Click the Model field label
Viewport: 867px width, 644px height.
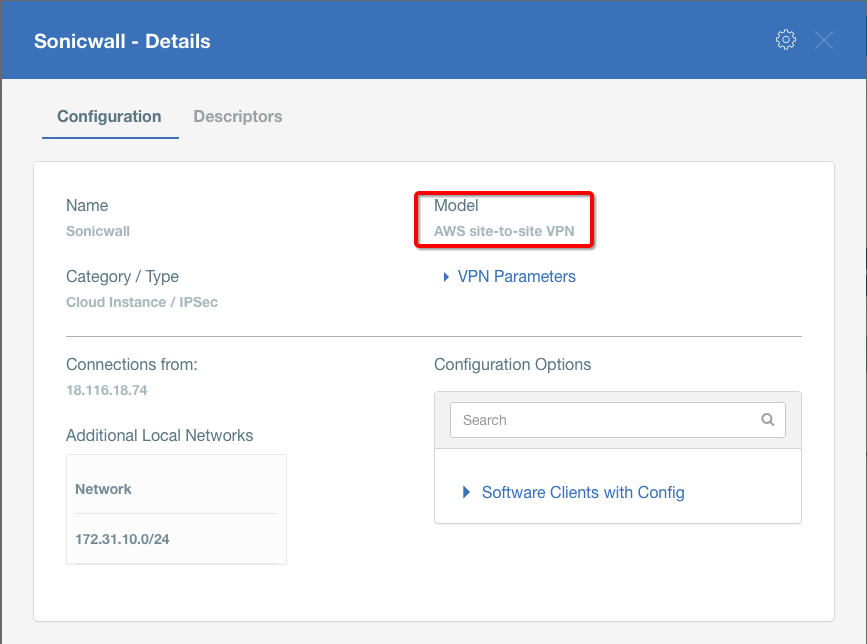point(456,206)
